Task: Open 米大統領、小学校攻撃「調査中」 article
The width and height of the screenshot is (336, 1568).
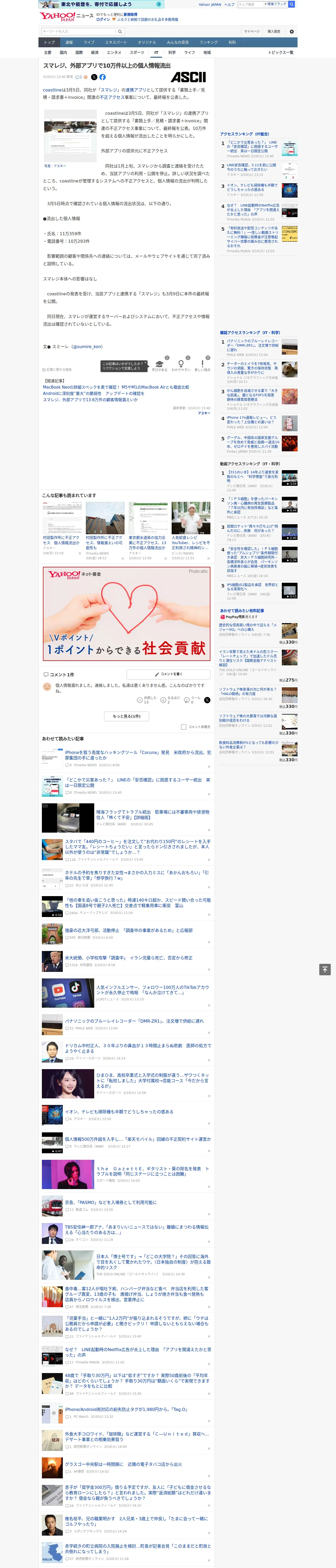Action: click(x=129, y=958)
